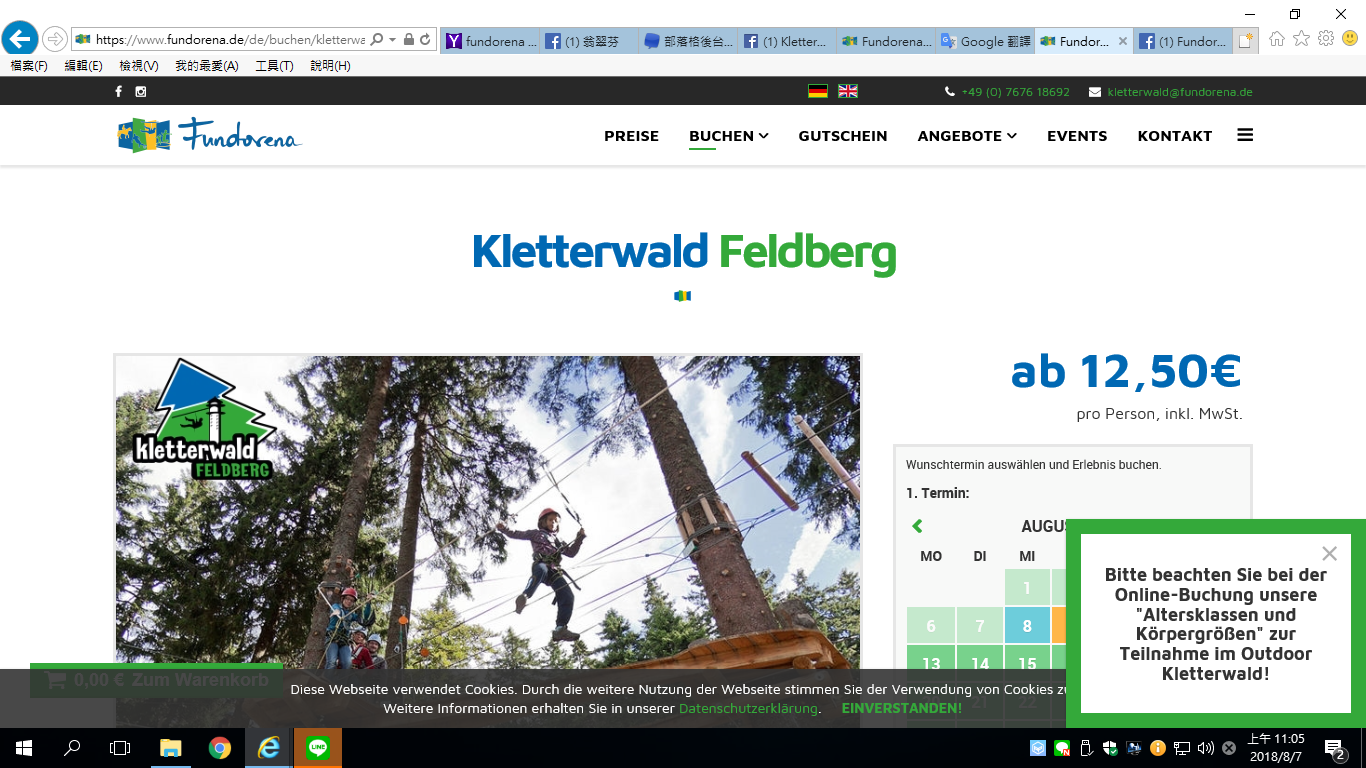Select August 8 in the calendar
1366x768 pixels.
pyautogui.click(x=1027, y=626)
